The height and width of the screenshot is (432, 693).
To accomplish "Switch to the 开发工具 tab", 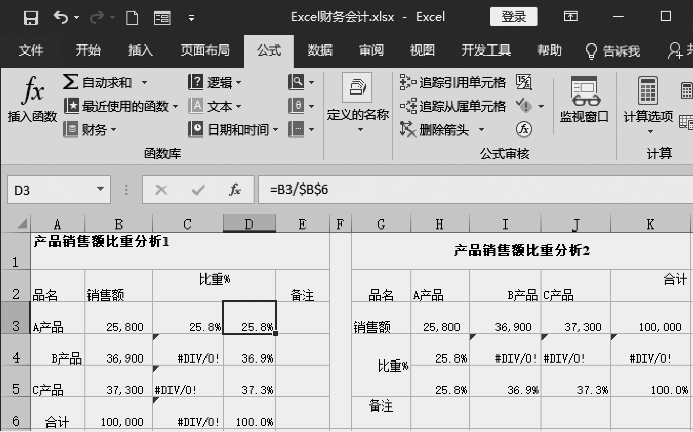I will (486, 50).
